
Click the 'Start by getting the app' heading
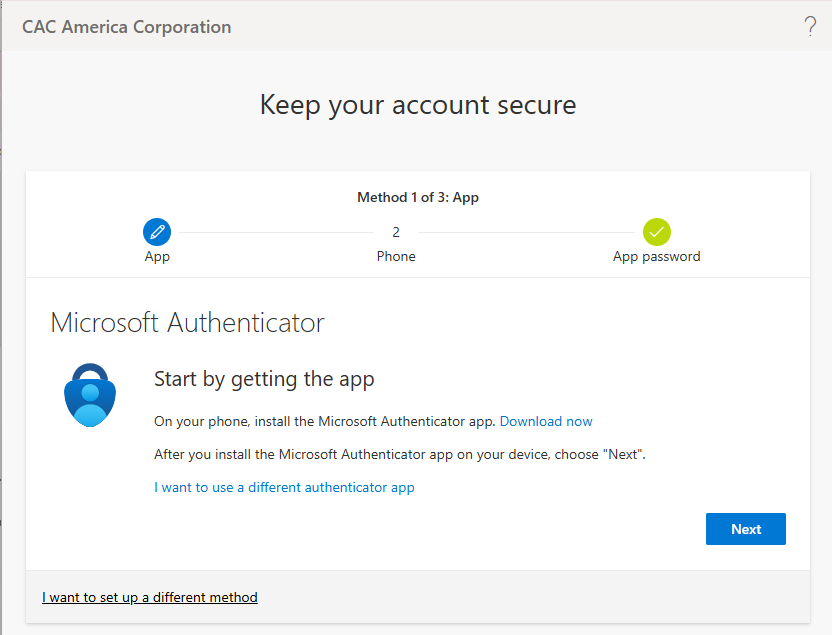(264, 379)
